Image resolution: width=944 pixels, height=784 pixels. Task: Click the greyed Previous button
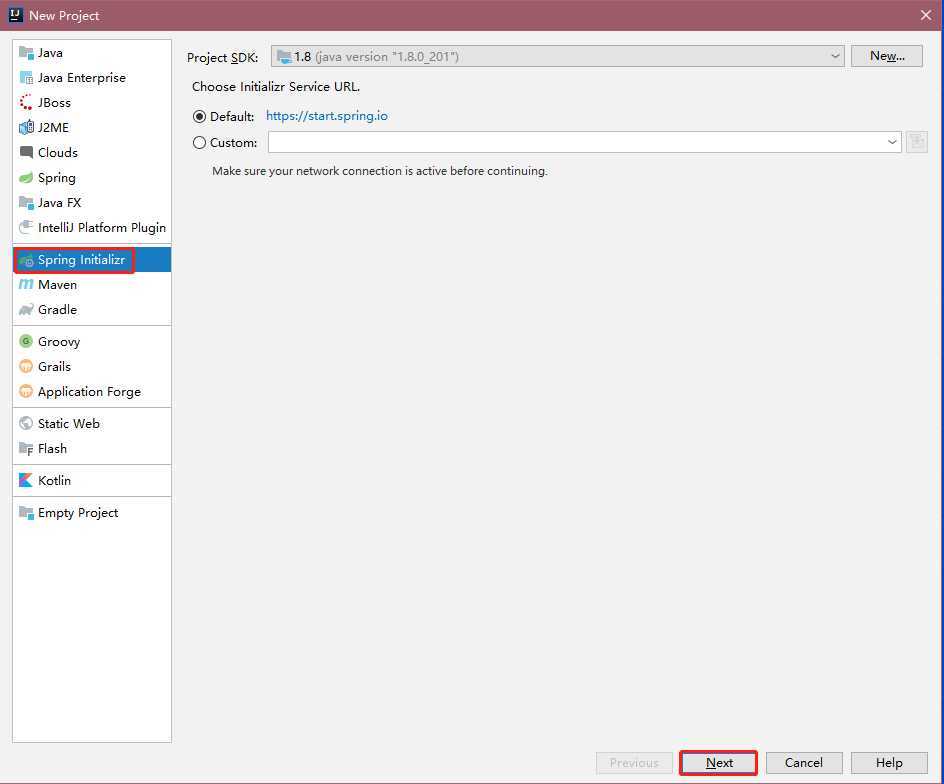point(635,763)
